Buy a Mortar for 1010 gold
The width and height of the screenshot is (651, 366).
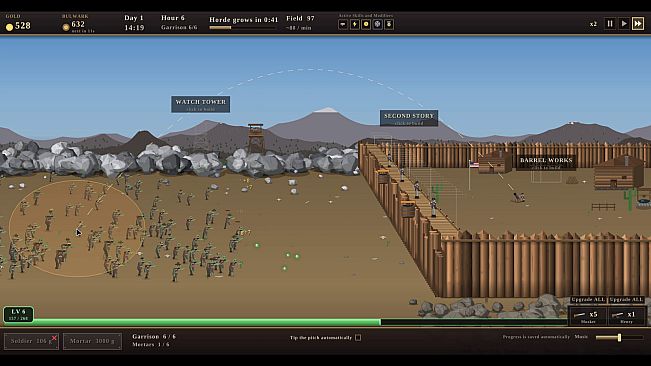93,341
